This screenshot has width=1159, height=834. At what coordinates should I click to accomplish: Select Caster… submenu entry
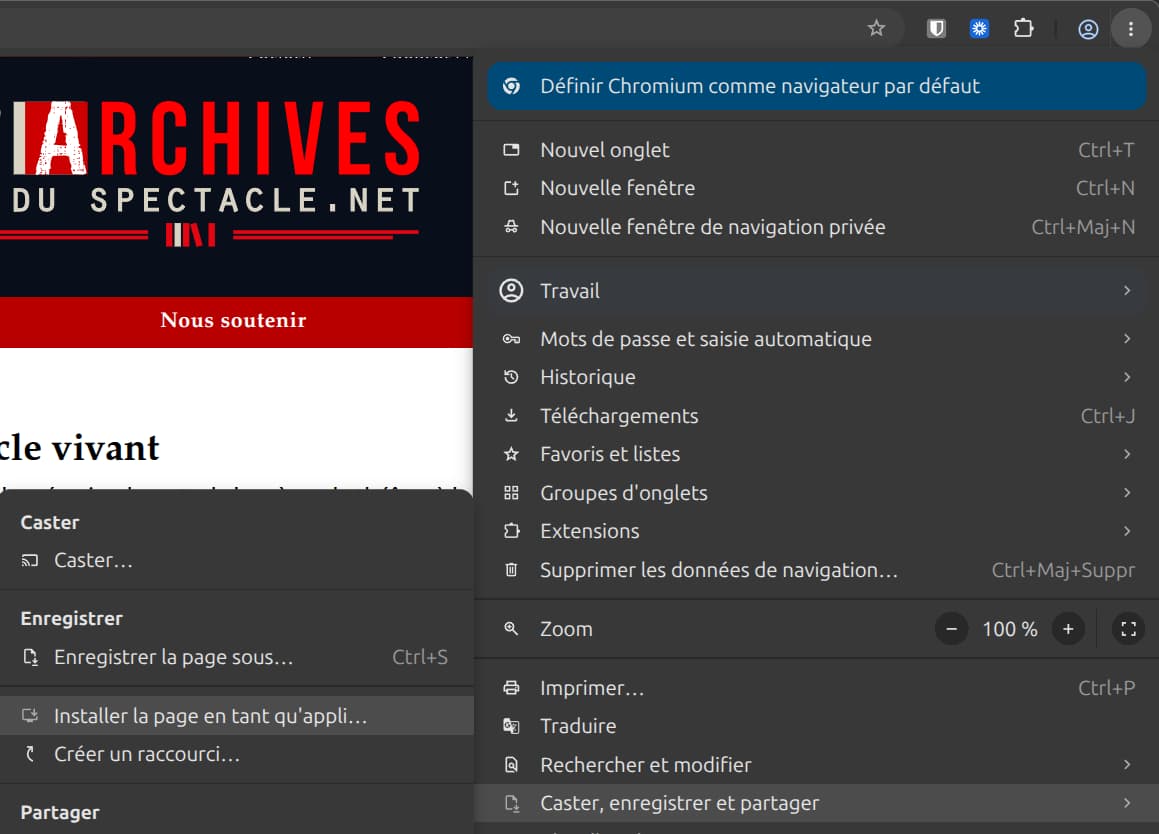tap(237, 560)
